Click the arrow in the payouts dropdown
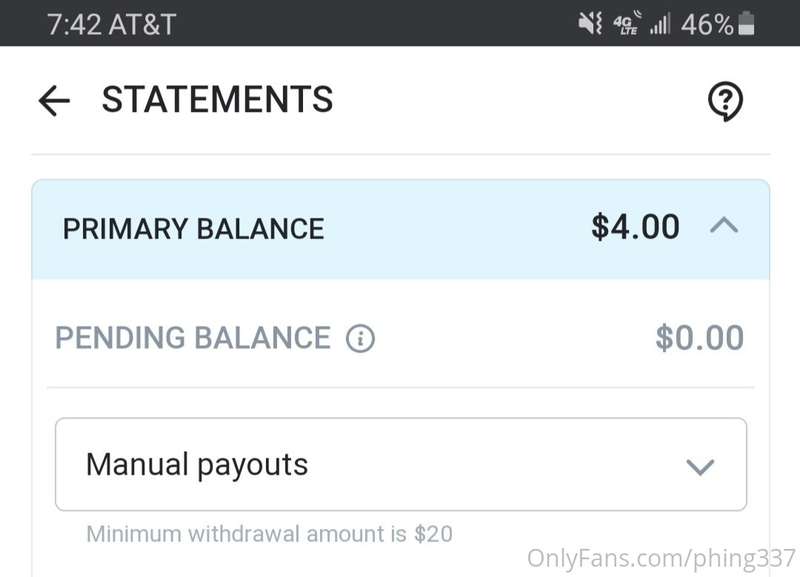 pos(701,466)
